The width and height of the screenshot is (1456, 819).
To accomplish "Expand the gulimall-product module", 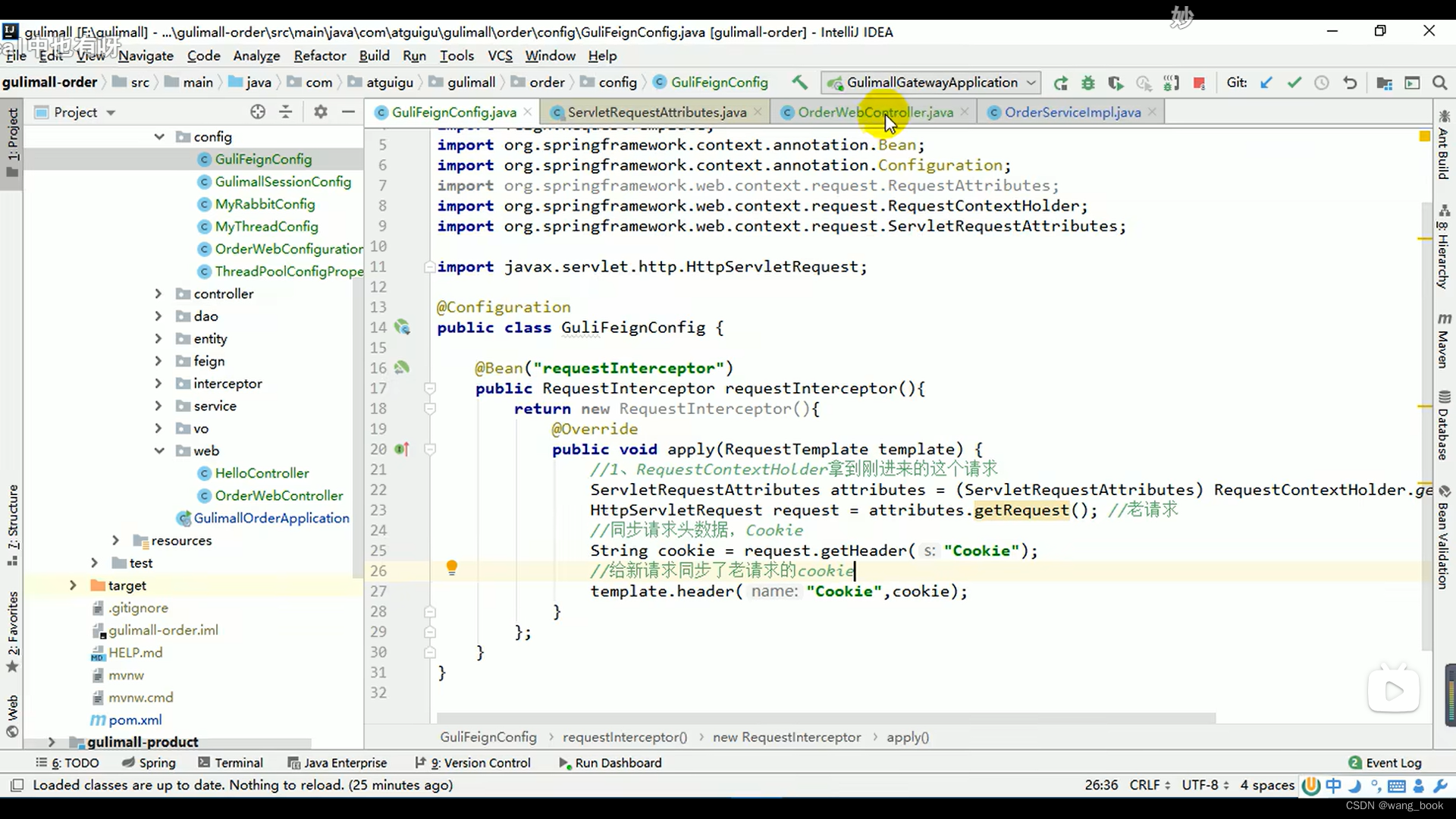I will [52, 742].
